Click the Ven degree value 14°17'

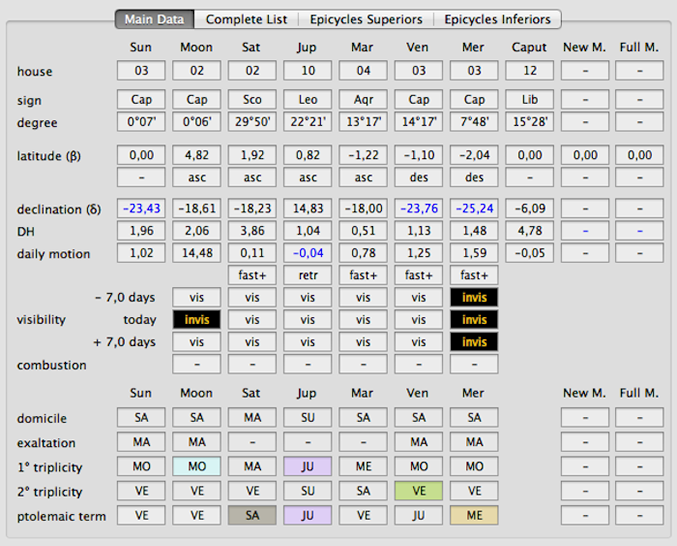click(x=419, y=122)
